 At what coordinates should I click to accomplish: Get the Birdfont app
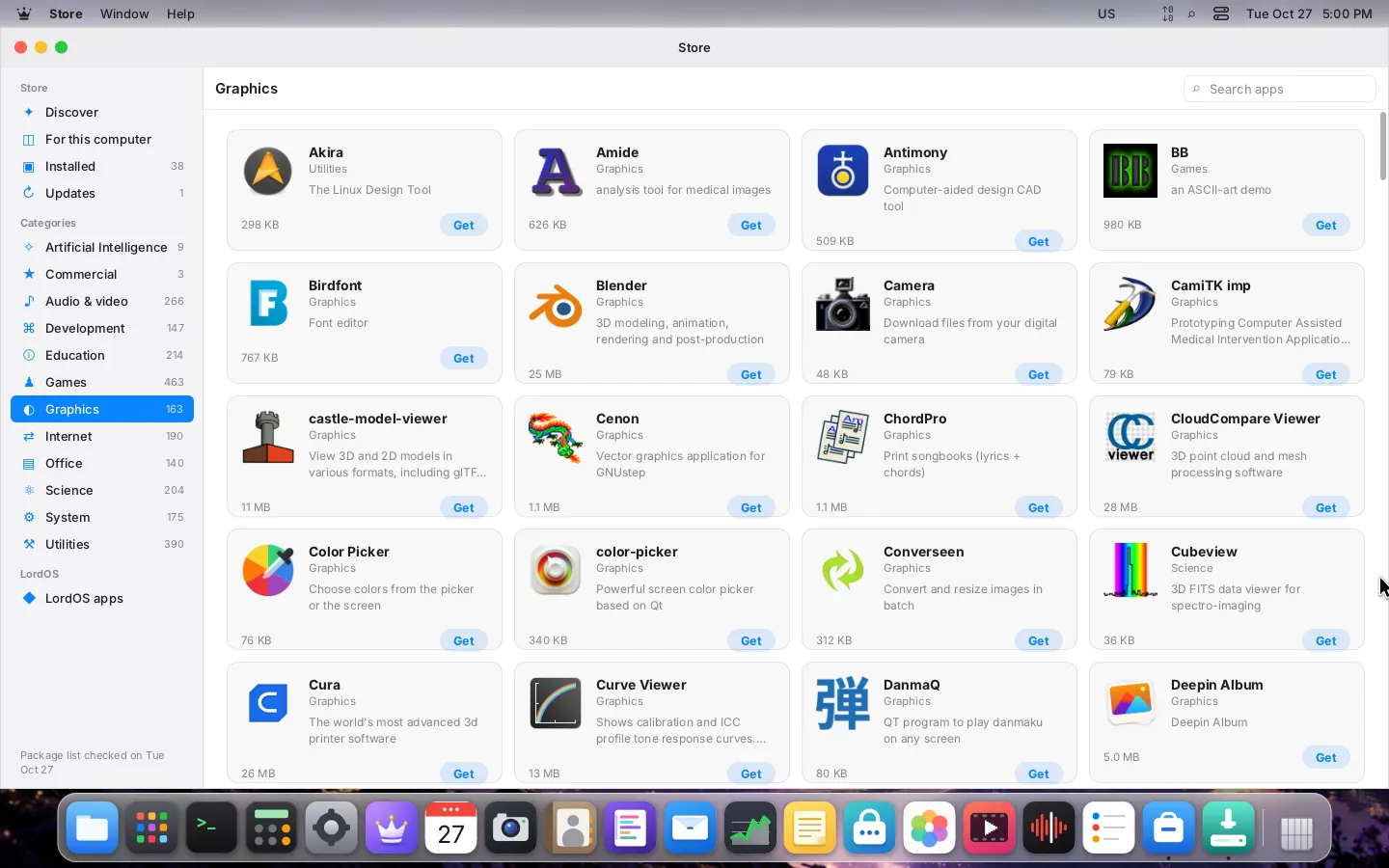tap(464, 358)
